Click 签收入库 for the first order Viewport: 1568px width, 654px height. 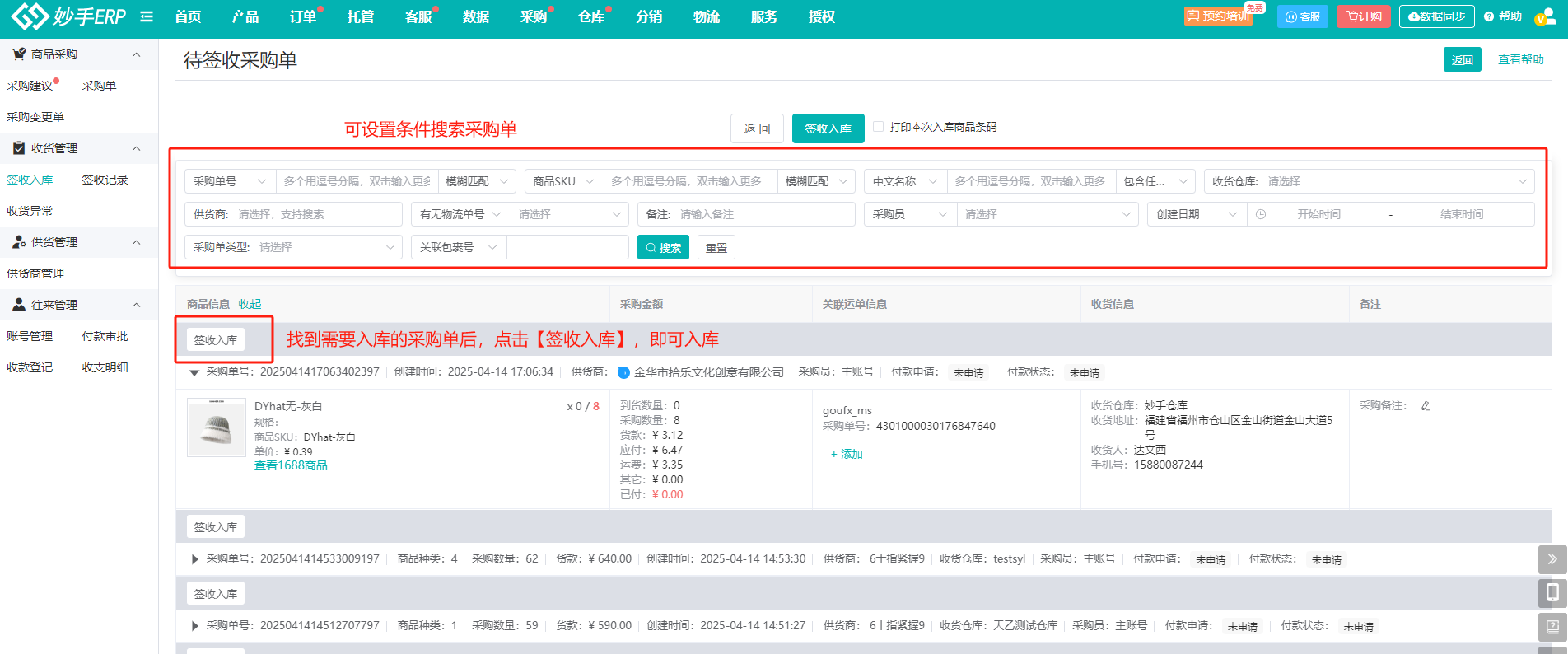click(x=216, y=339)
